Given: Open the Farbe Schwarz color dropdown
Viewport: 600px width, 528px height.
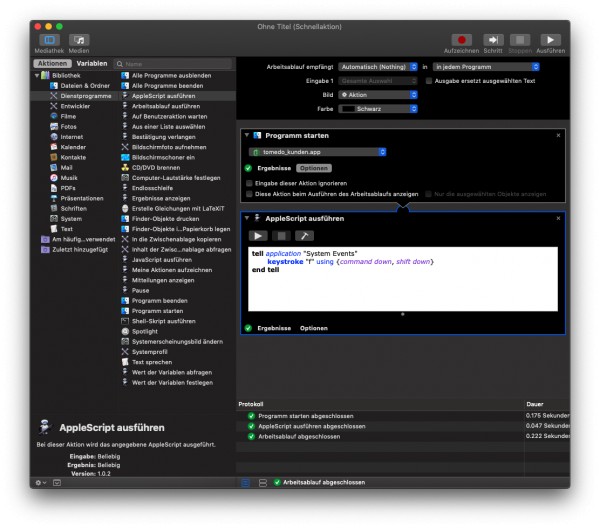Looking at the screenshot, I should click(x=378, y=109).
